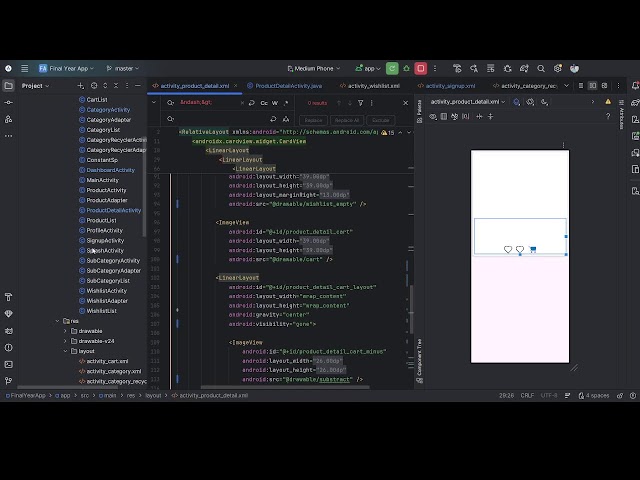The image size is (640, 480).
Task: Open the Component Tree side tab
Action: click(419, 361)
